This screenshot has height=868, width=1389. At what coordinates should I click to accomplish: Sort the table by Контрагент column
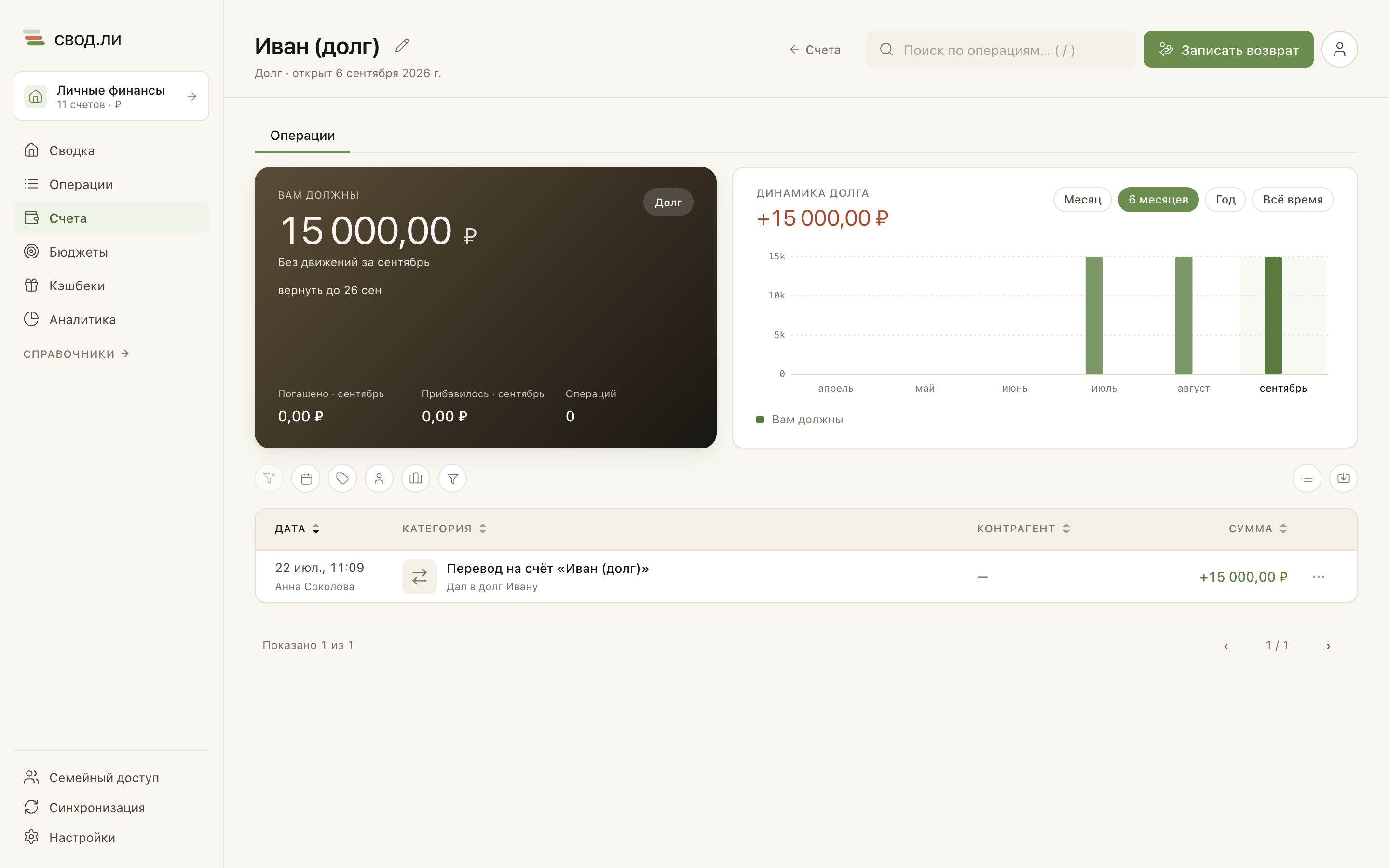[x=1023, y=529]
